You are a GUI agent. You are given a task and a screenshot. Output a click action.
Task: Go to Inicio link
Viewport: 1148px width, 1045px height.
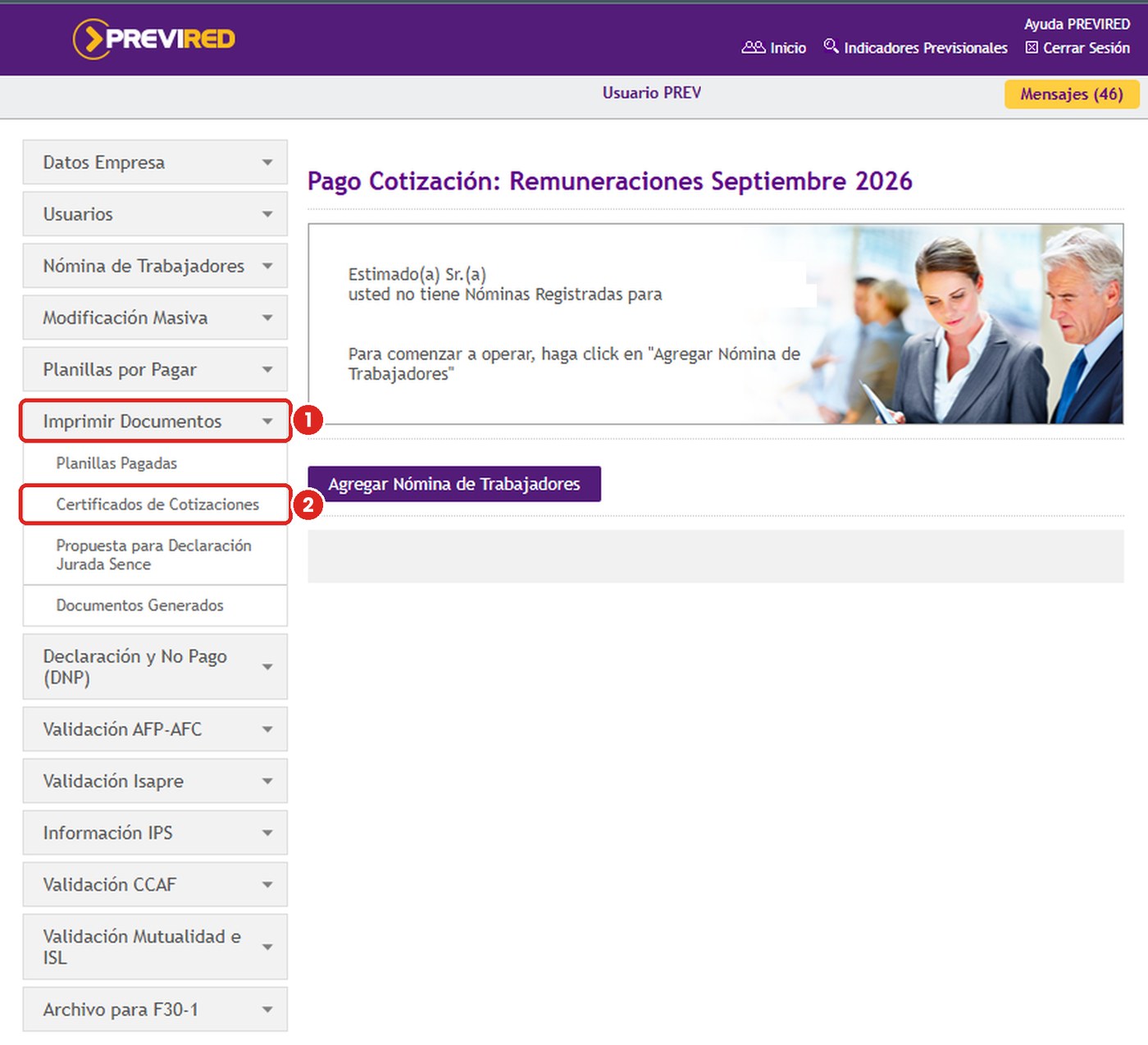[788, 48]
